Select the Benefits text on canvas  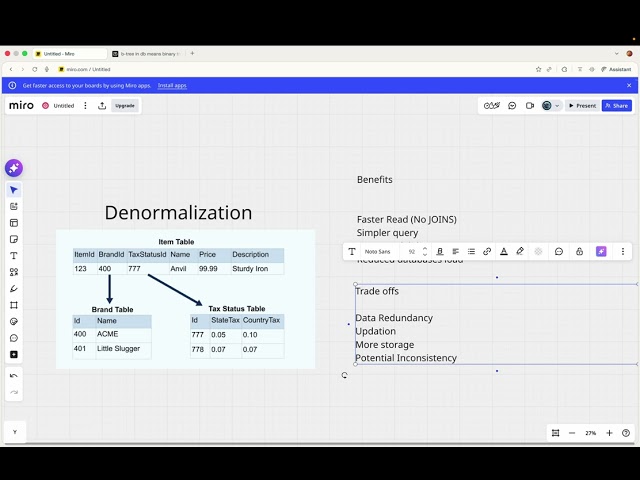pyautogui.click(x=375, y=180)
